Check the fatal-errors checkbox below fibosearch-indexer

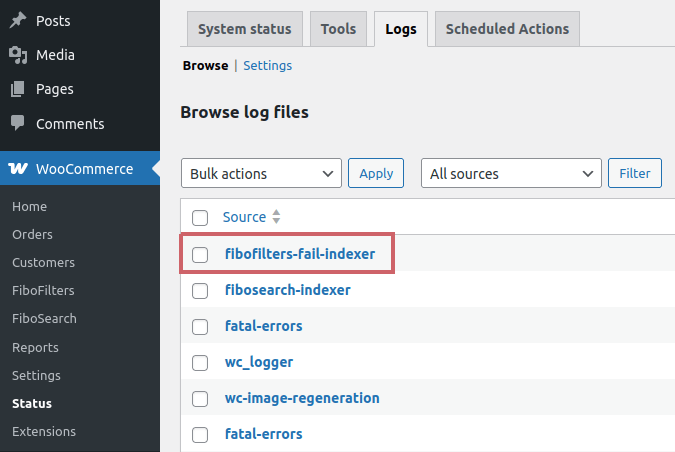click(200, 327)
